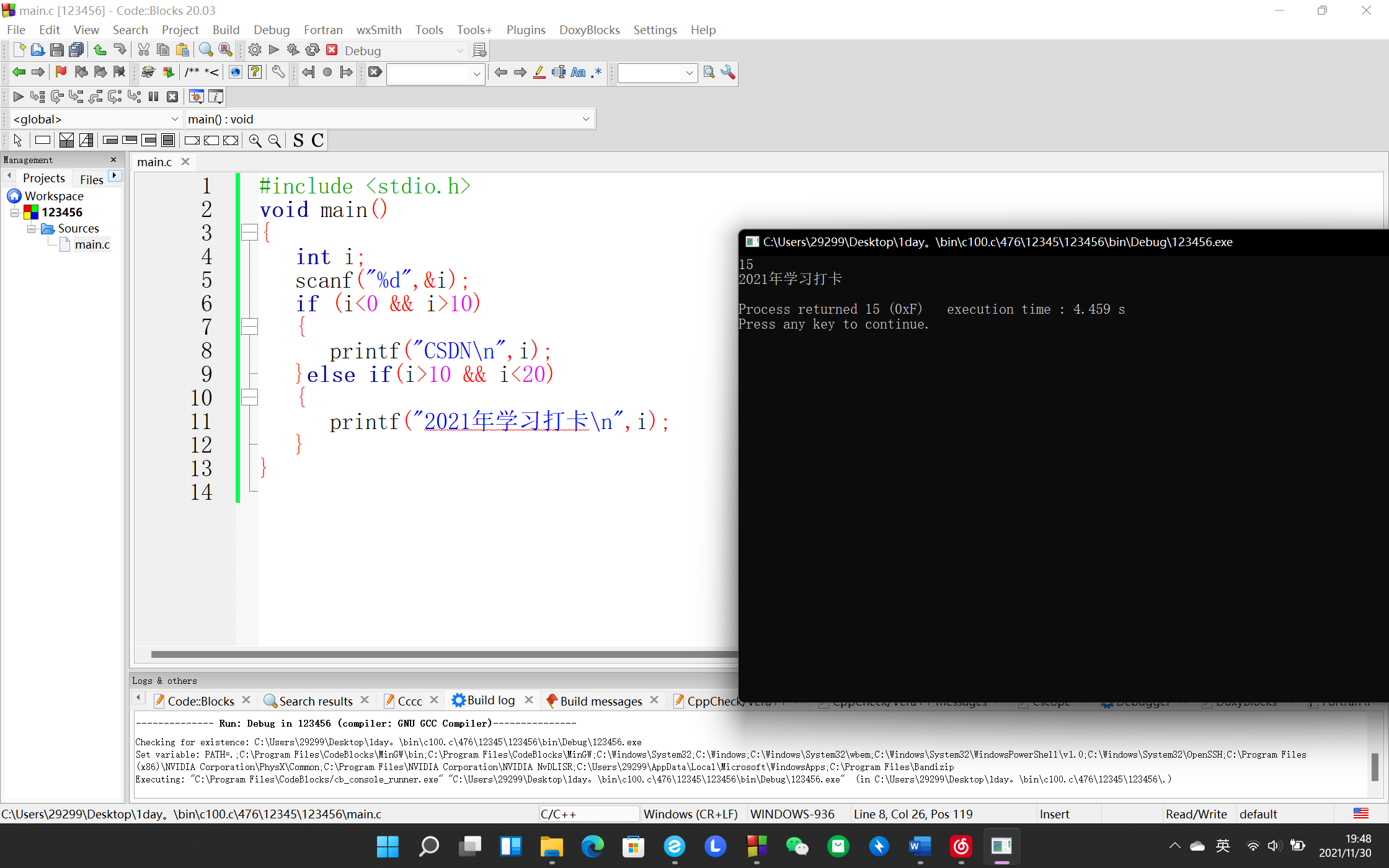This screenshot has height=868, width=1389.
Task: Run the program with play icon
Action: click(x=274, y=50)
